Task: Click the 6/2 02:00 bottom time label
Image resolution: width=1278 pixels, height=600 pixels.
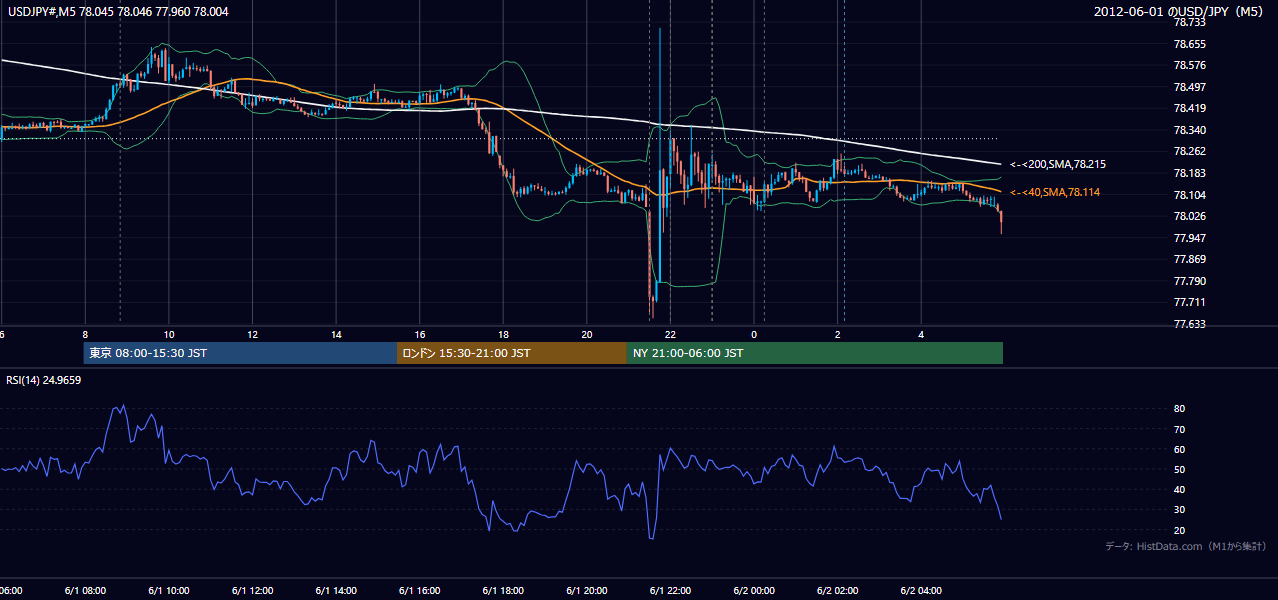Action: [837, 590]
